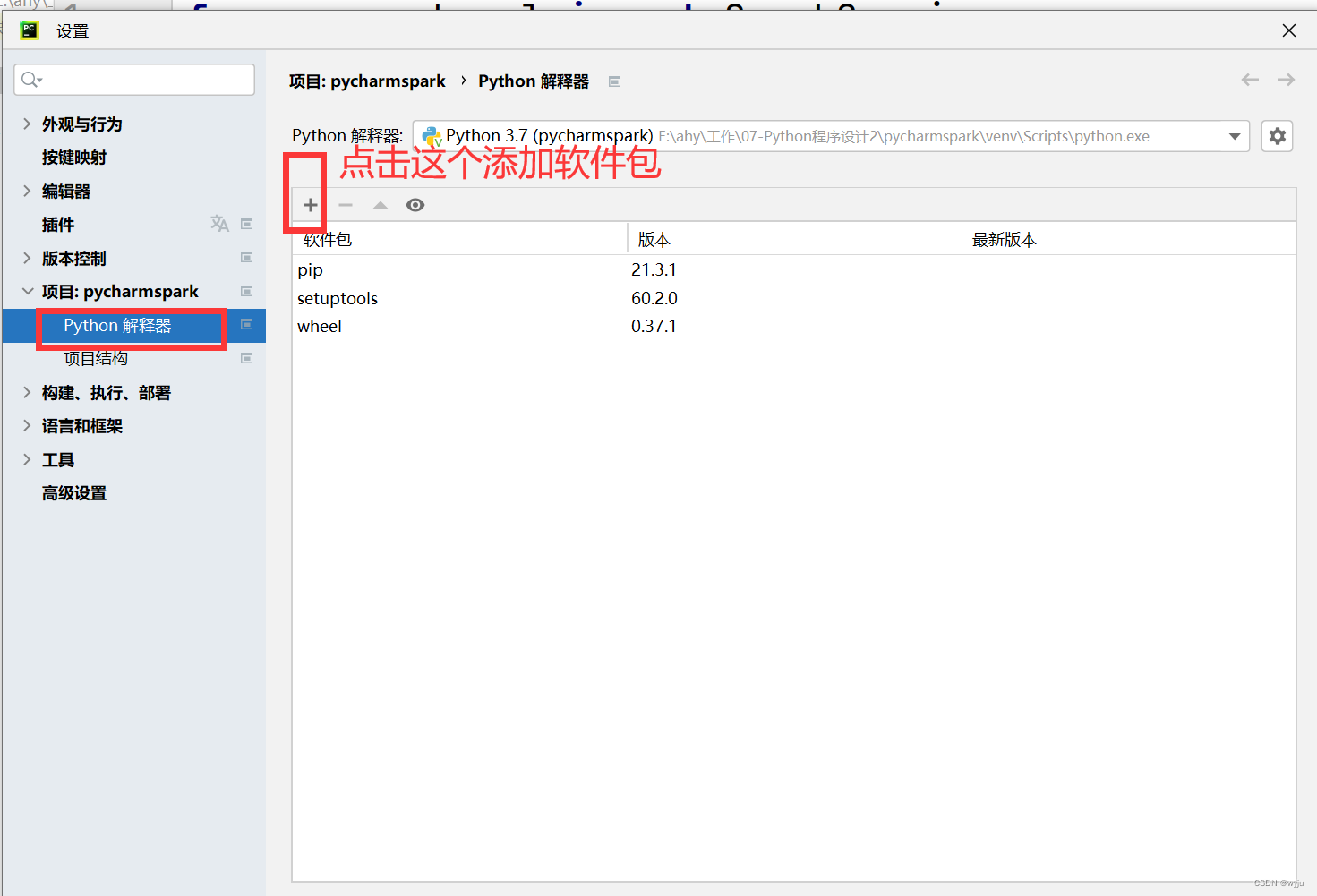Click the PyCharm logo in title bar
Screen dimensions: 1317x896
tap(30, 30)
